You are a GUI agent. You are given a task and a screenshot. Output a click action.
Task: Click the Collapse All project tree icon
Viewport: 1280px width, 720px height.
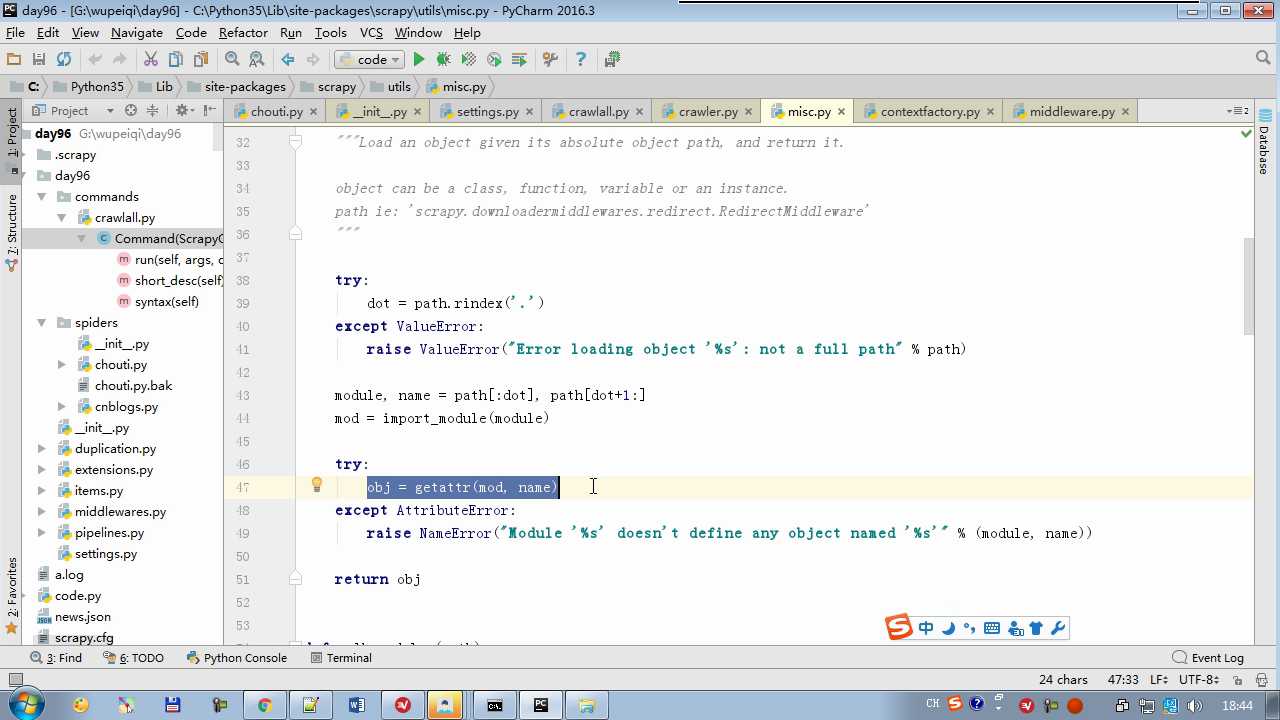tap(153, 111)
